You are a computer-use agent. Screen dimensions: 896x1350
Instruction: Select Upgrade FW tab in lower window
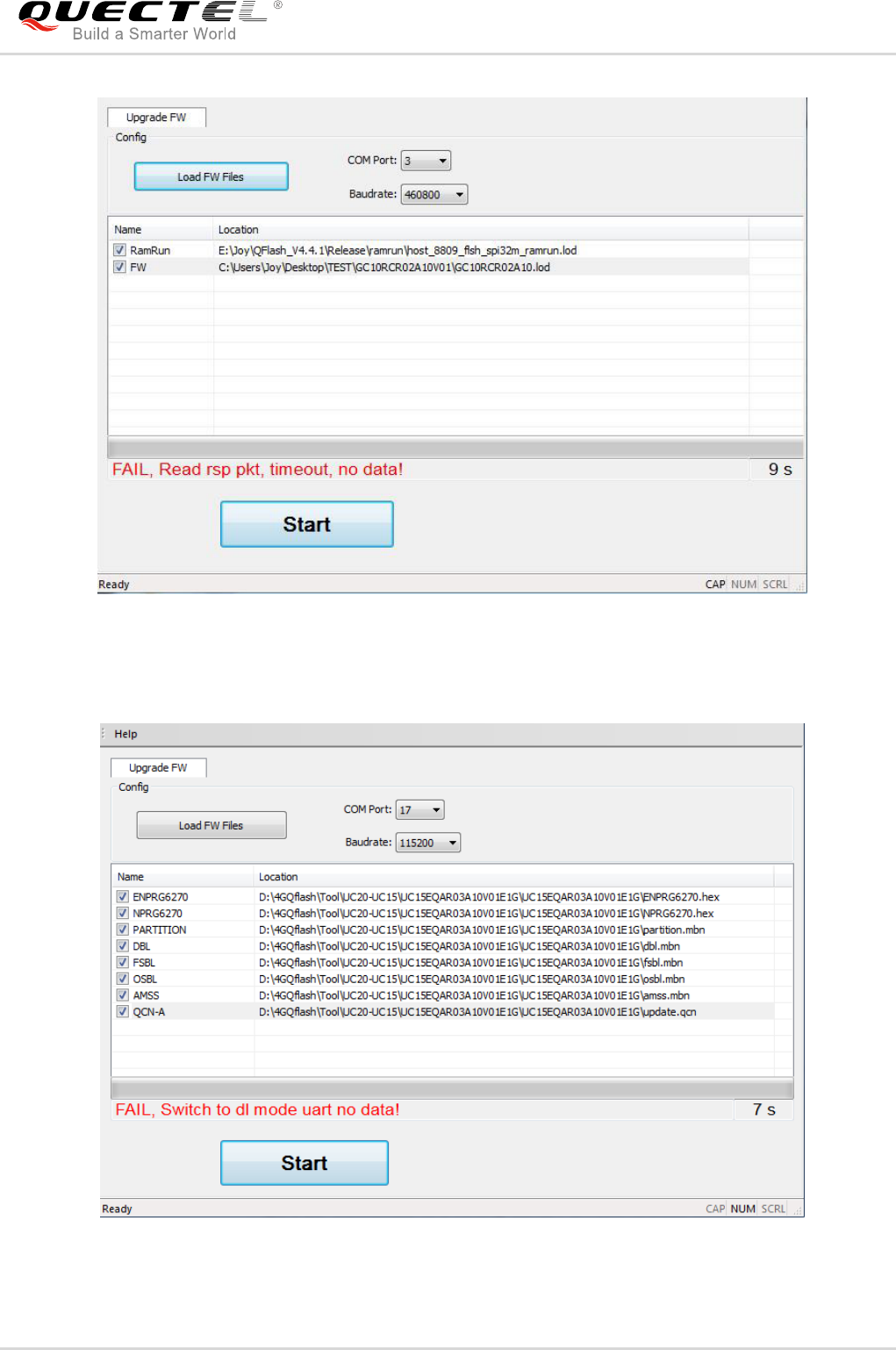tap(158, 768)
